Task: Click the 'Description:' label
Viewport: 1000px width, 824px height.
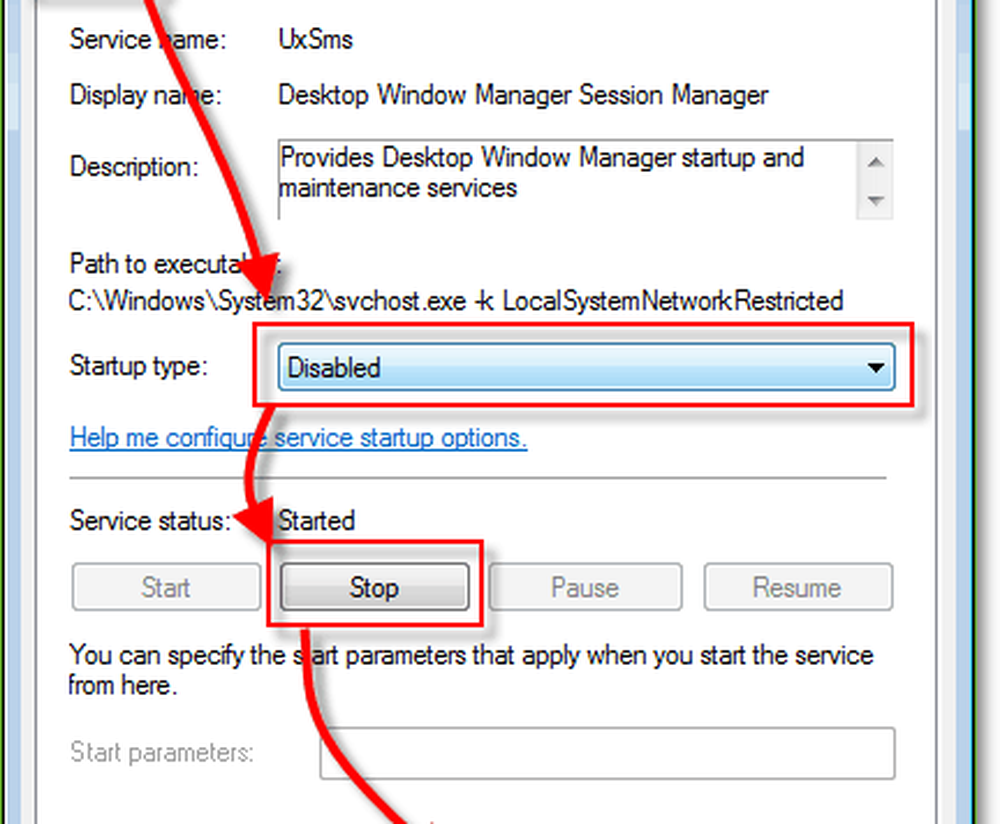Action: pyautogui.click(x=134, y=166)
